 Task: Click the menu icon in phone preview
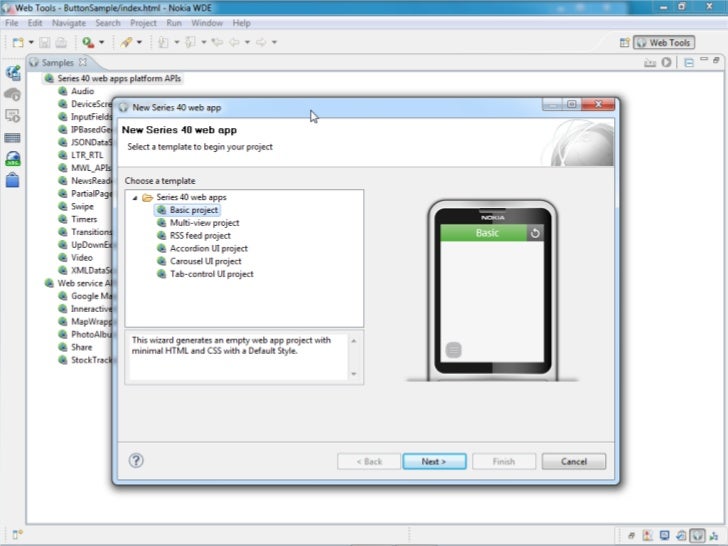[x=454, y=350]
